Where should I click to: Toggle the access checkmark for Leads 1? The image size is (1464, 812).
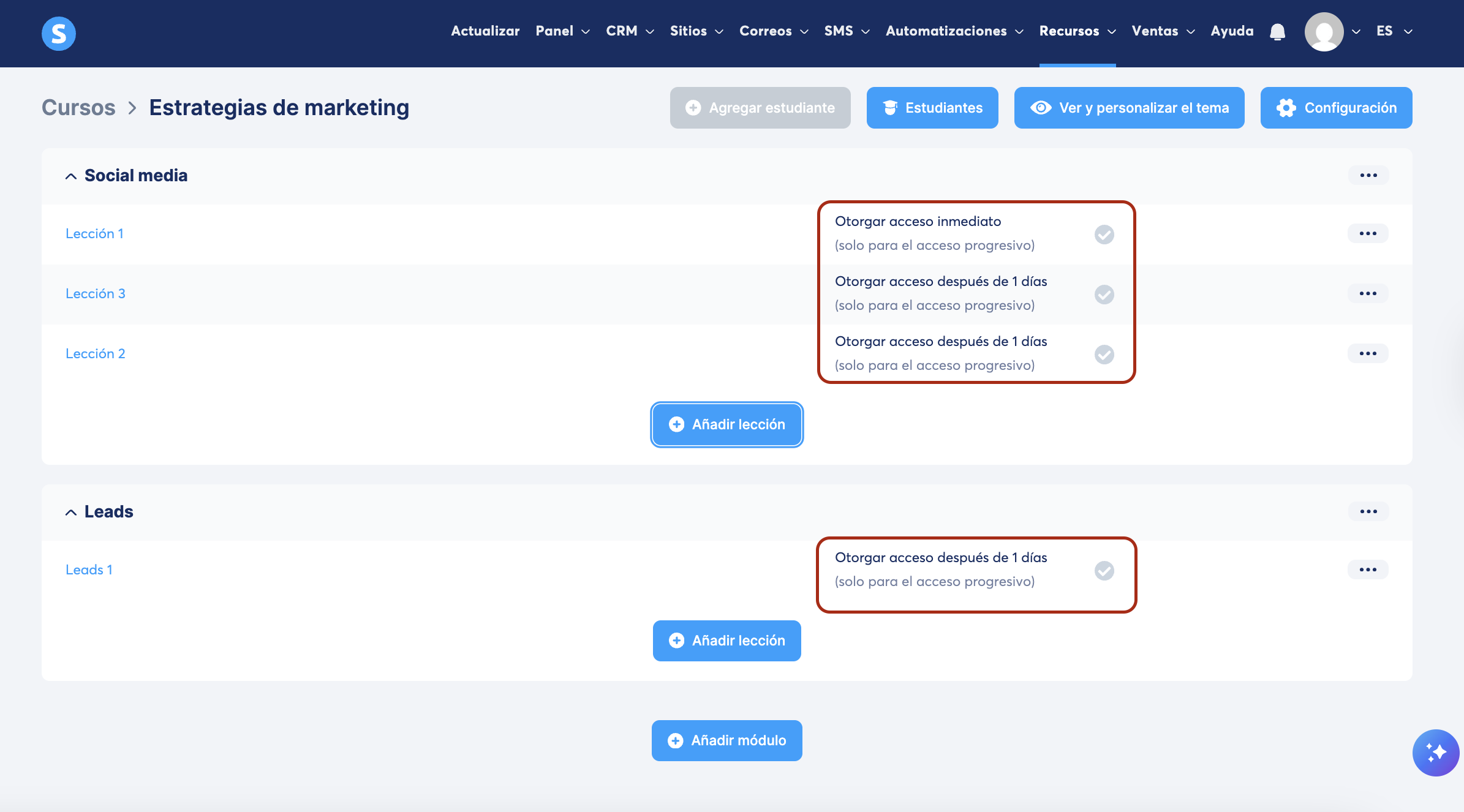click(x=1104, y=570)
